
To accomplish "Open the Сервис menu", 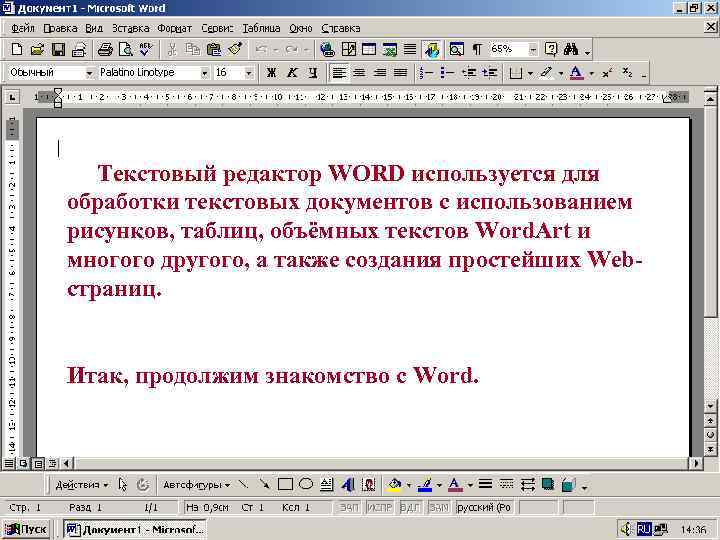I will (x=217, y=28).
